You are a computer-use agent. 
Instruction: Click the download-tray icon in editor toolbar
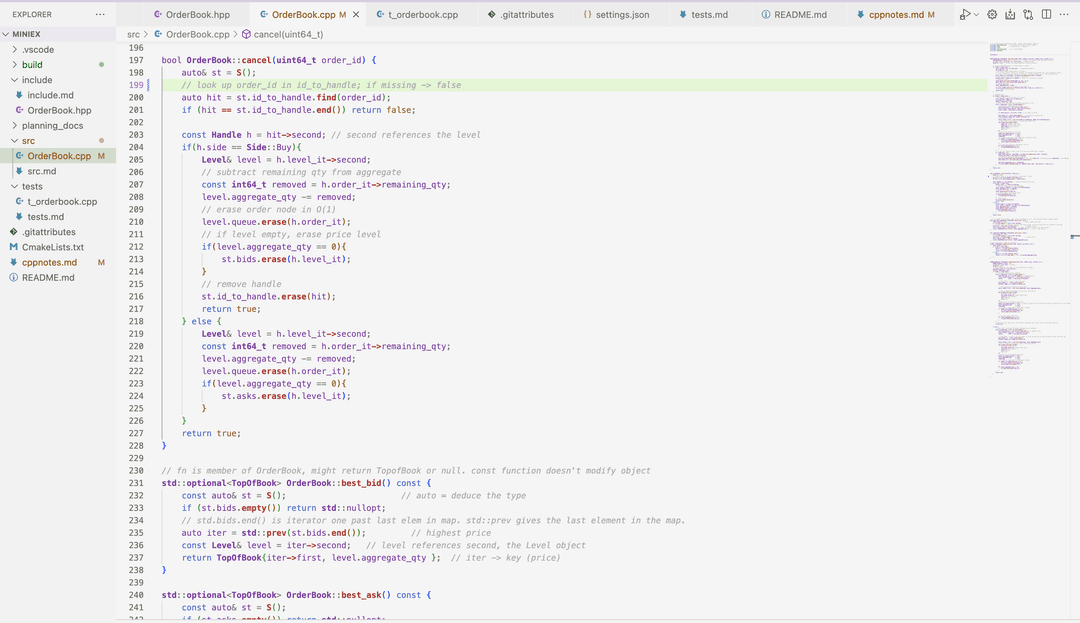1010,15
